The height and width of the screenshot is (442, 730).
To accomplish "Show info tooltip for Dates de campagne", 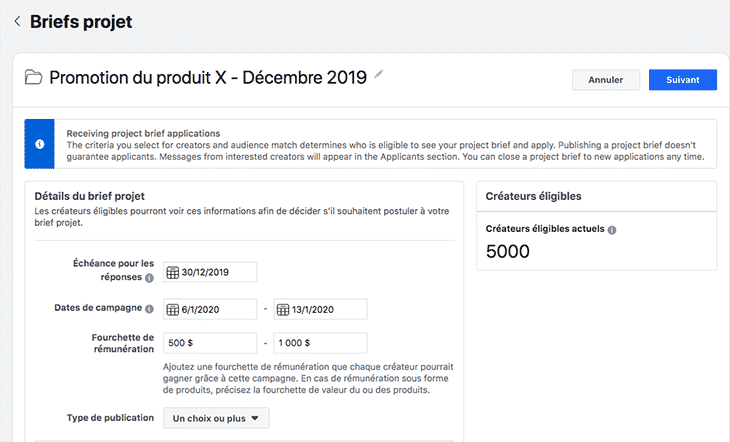I will pos(149,310).
